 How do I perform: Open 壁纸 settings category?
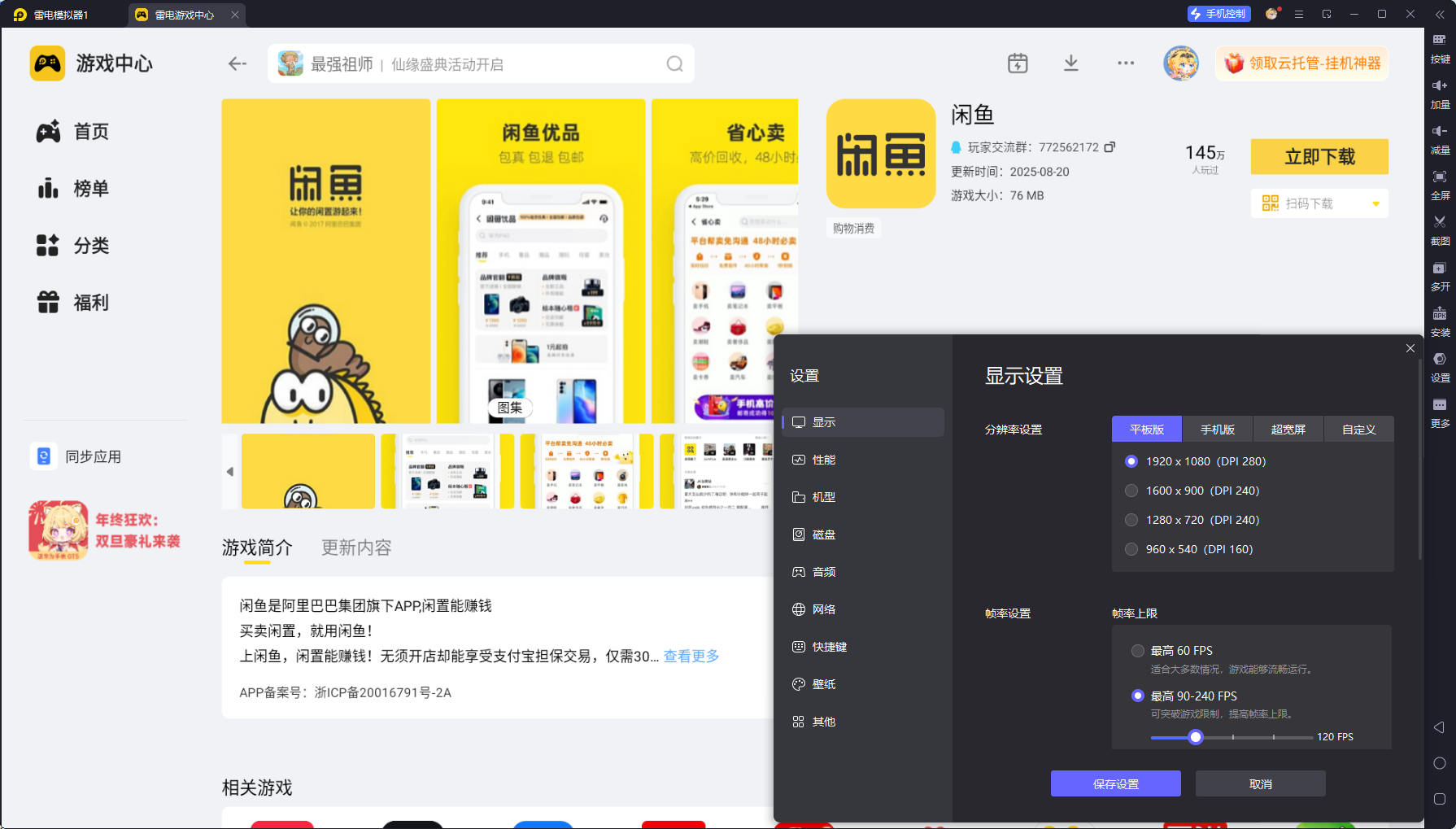[x=863, y=684]
